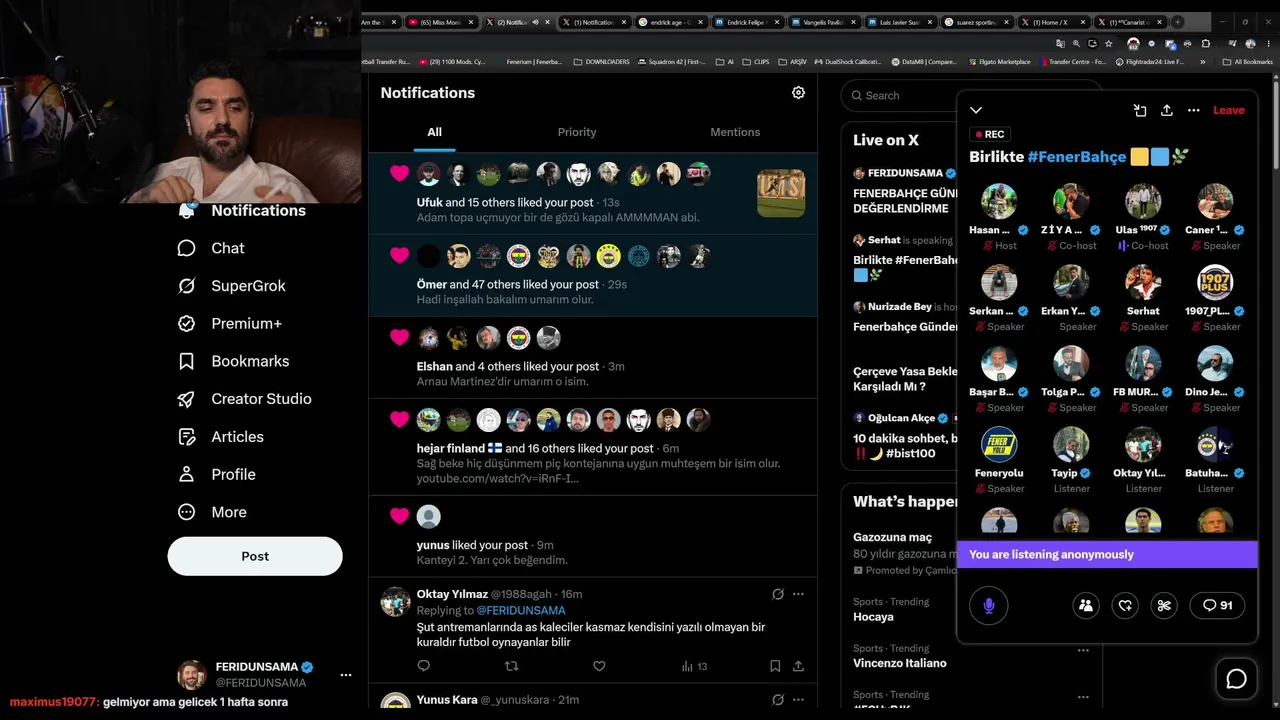Click the #FenerBahçe hashtag in Space title
1280x720 pixels.
[1076, 157]
